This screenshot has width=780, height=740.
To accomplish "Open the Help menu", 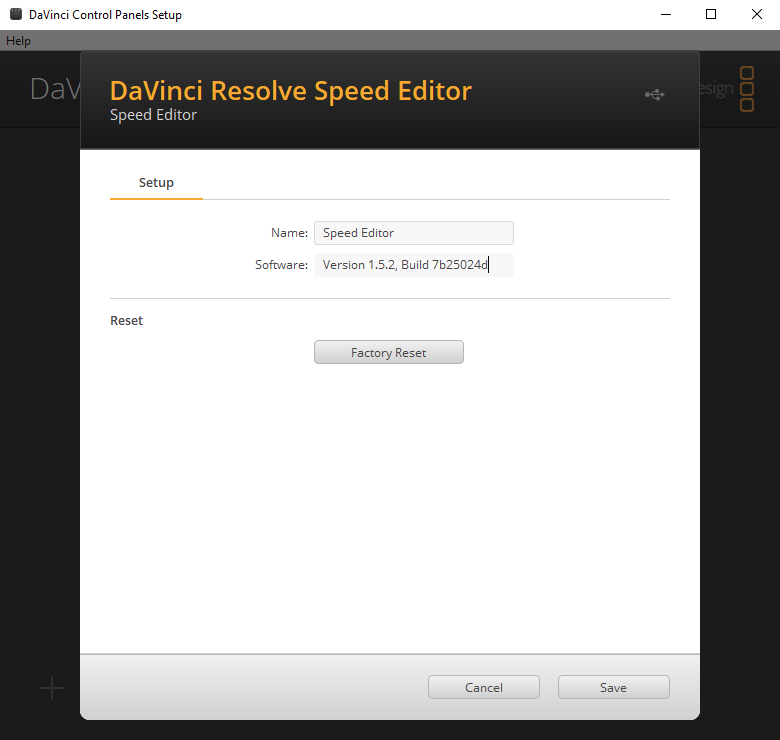I will (x=19, y=41).
